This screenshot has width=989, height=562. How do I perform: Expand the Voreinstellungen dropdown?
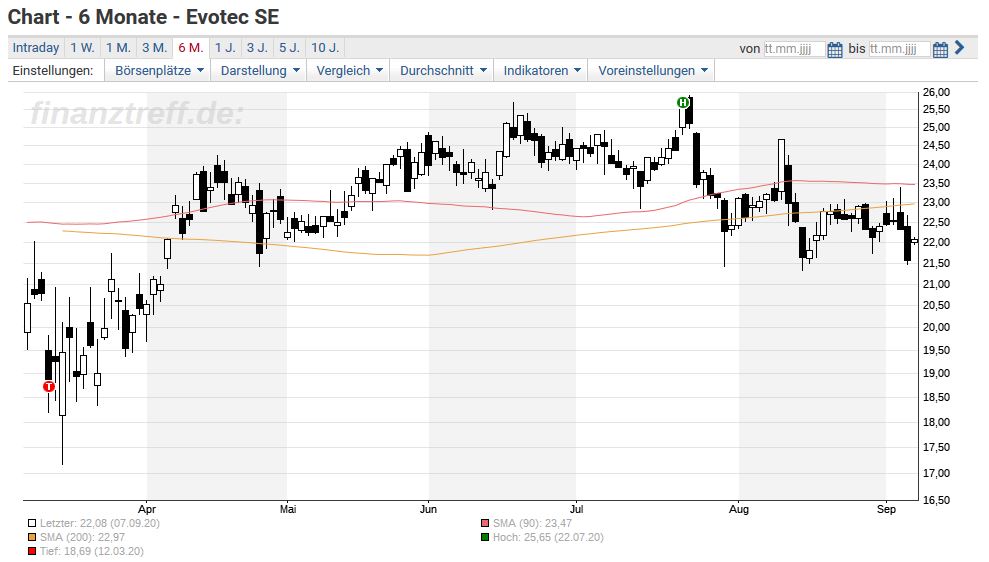[x=653, y=71]
